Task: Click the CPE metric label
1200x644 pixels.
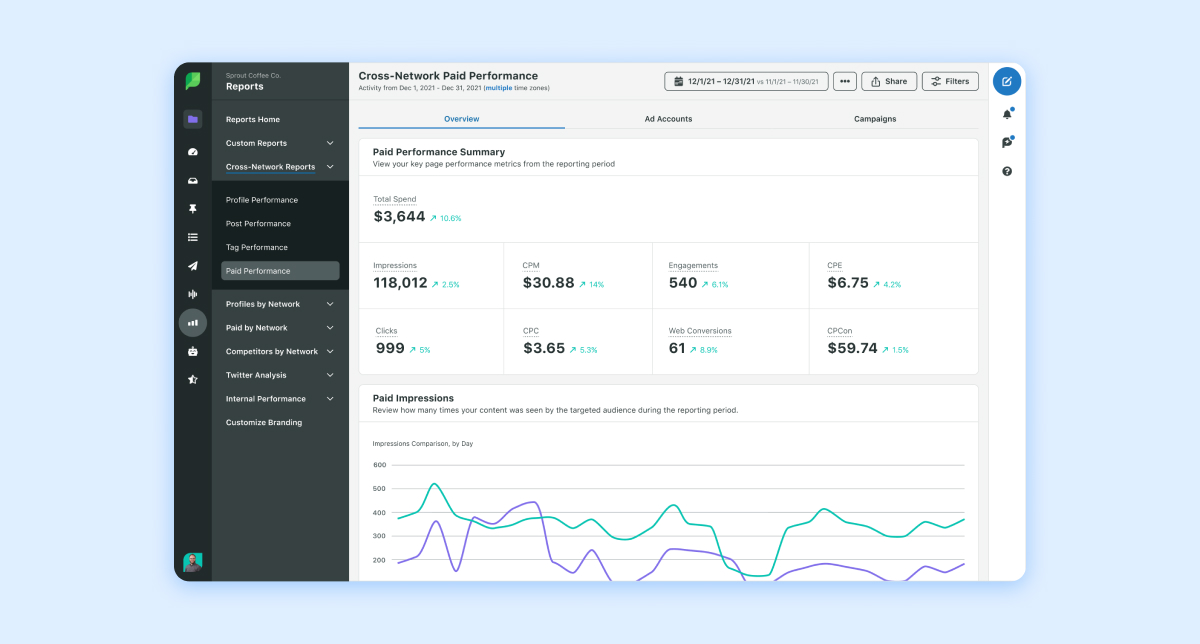Action: point(835,265)
